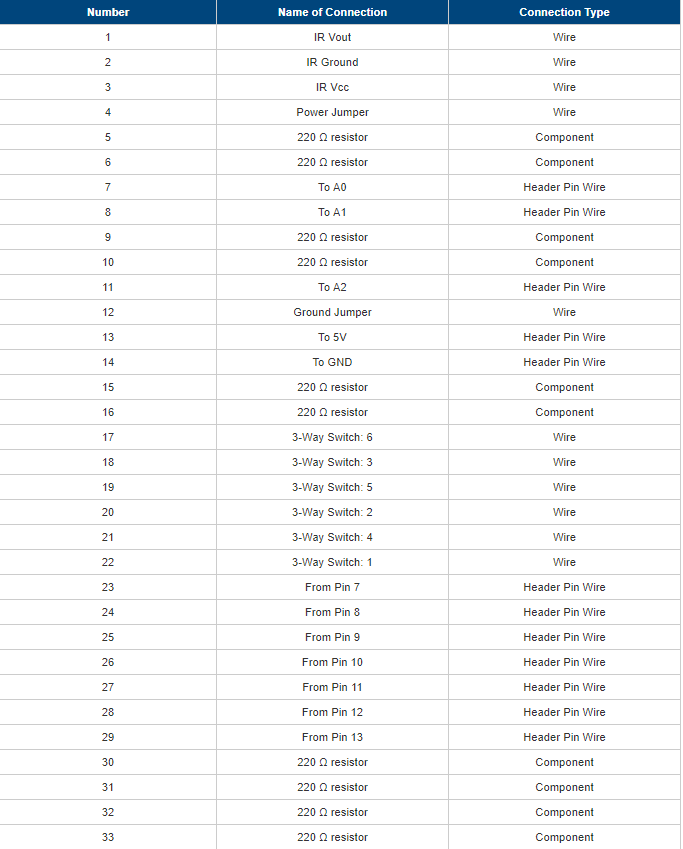Click the To A1 cell
The image size is (683, 849).
pyautogui.click(x=332, y=212)
